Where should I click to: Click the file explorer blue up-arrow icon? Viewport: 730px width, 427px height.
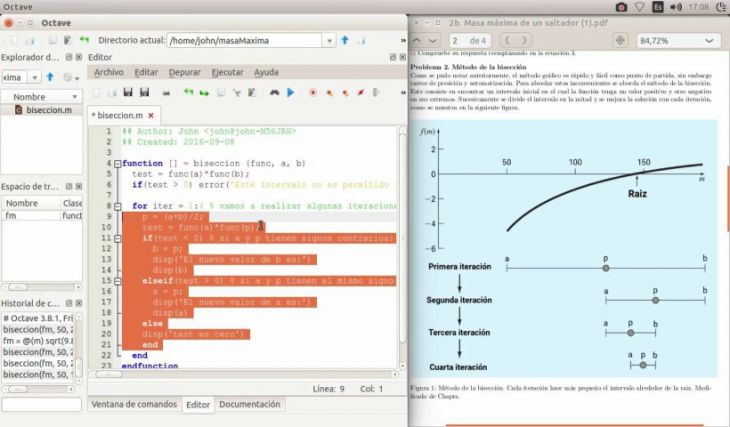click(50, 77)
